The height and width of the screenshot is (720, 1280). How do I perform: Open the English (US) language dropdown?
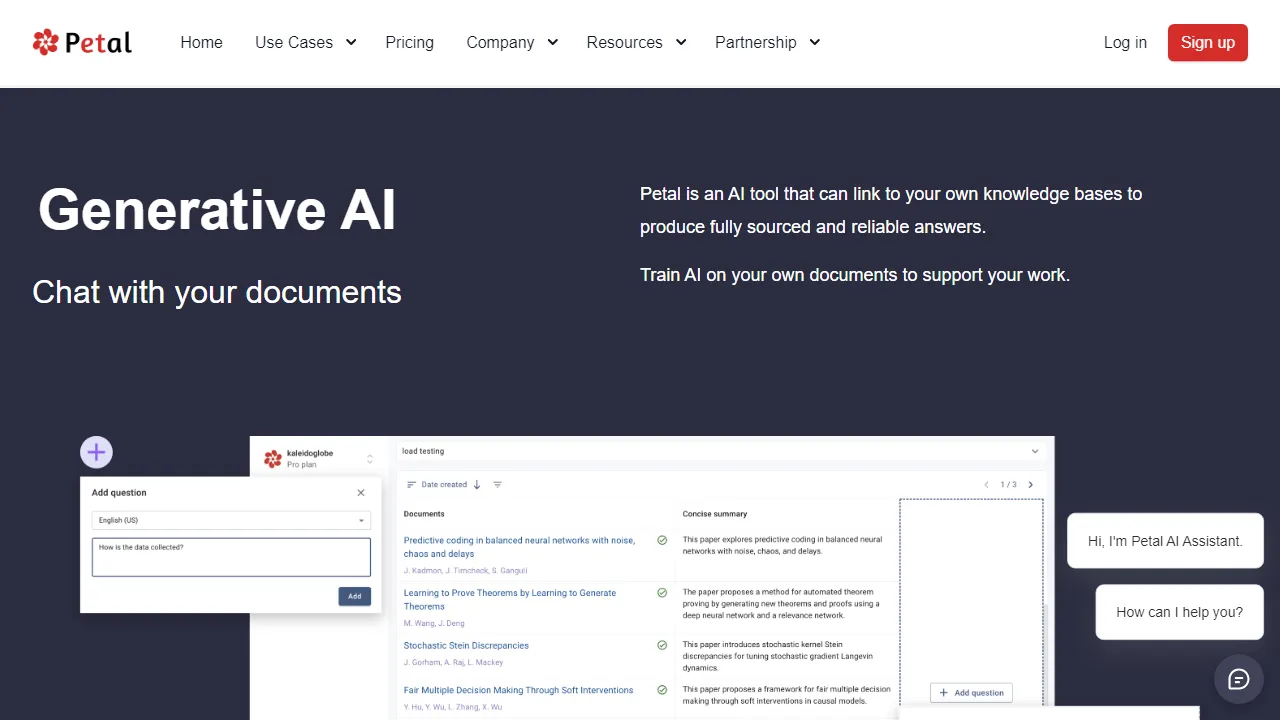click(231, 520)
